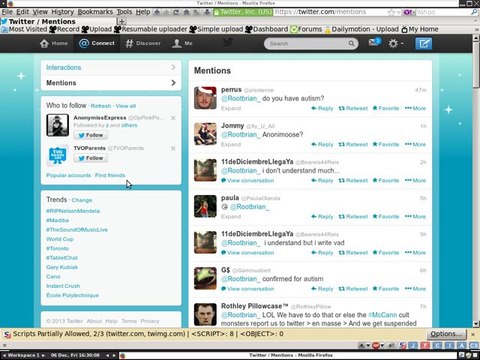Image resolution: width=480 pixels, height=360 pixels.
Task: Open the Twitter Home tab
Action: coord(54,43)
